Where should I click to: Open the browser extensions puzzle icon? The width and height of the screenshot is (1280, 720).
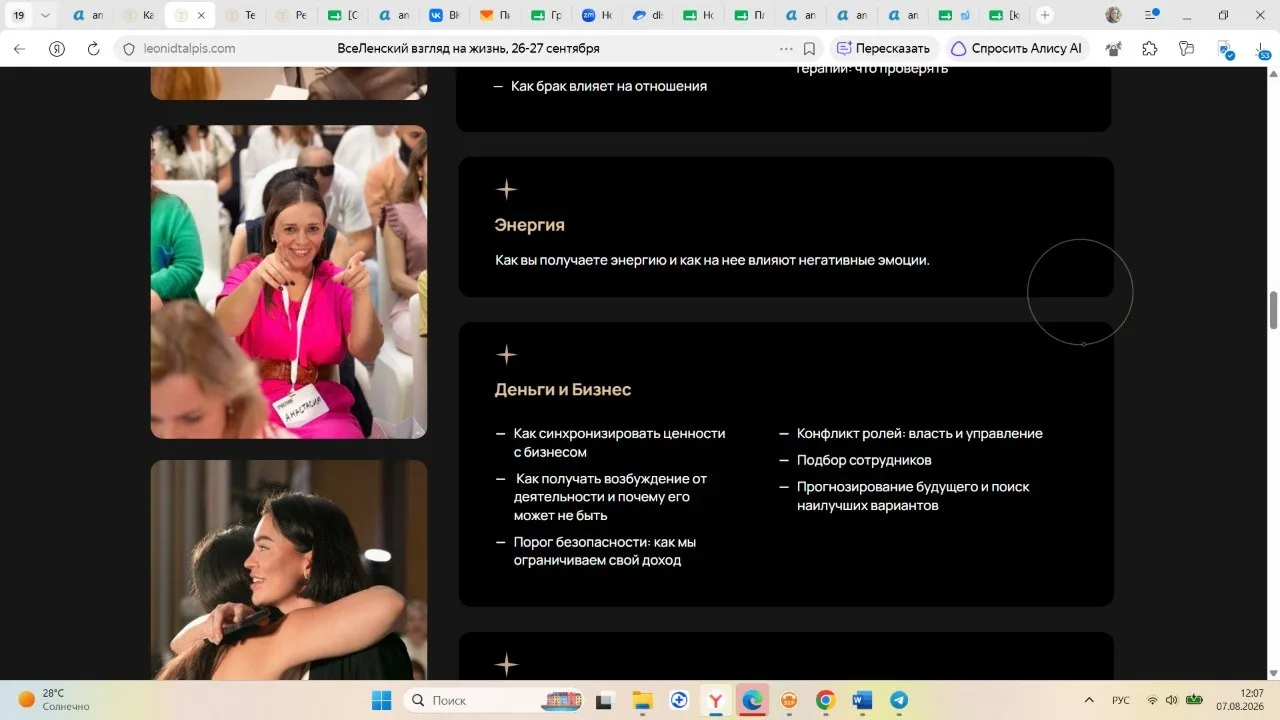(x=1149, y=48)
